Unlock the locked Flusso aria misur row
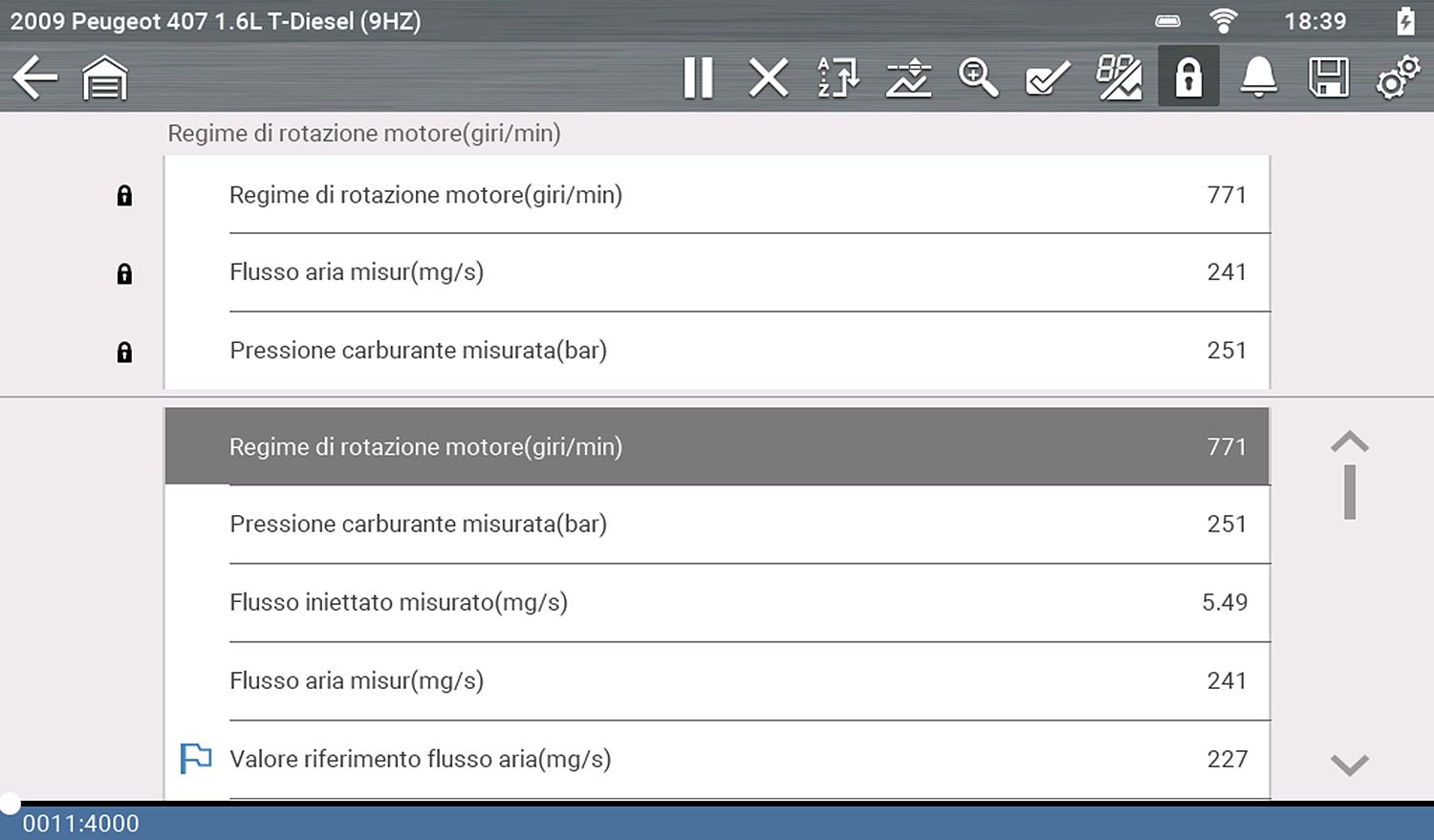 pyautogui.click(x=124, y=274)
